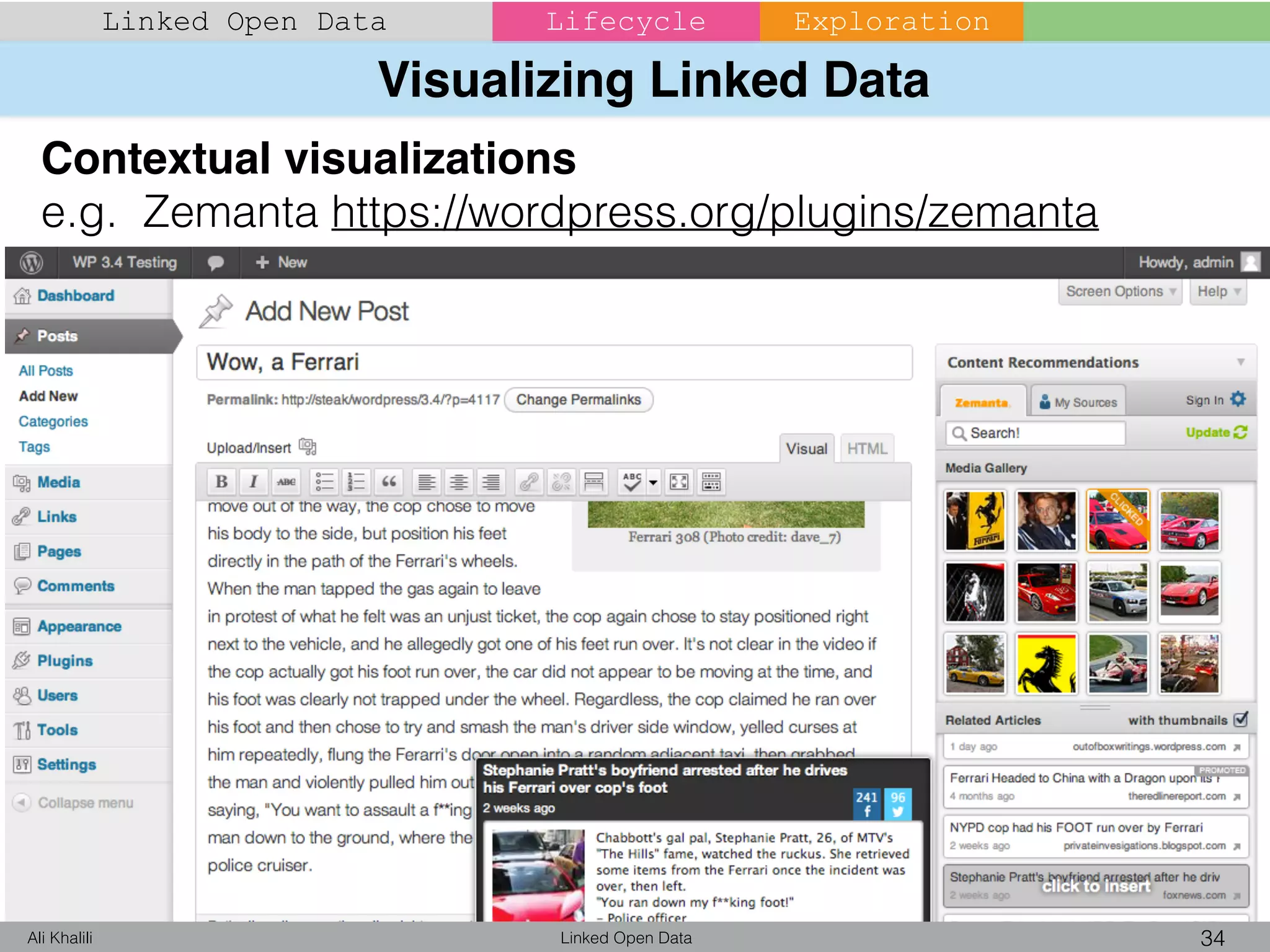Switch to the HTML editor tab
The height and width of the screenshot is (952, 1270).
coord(866,449)
